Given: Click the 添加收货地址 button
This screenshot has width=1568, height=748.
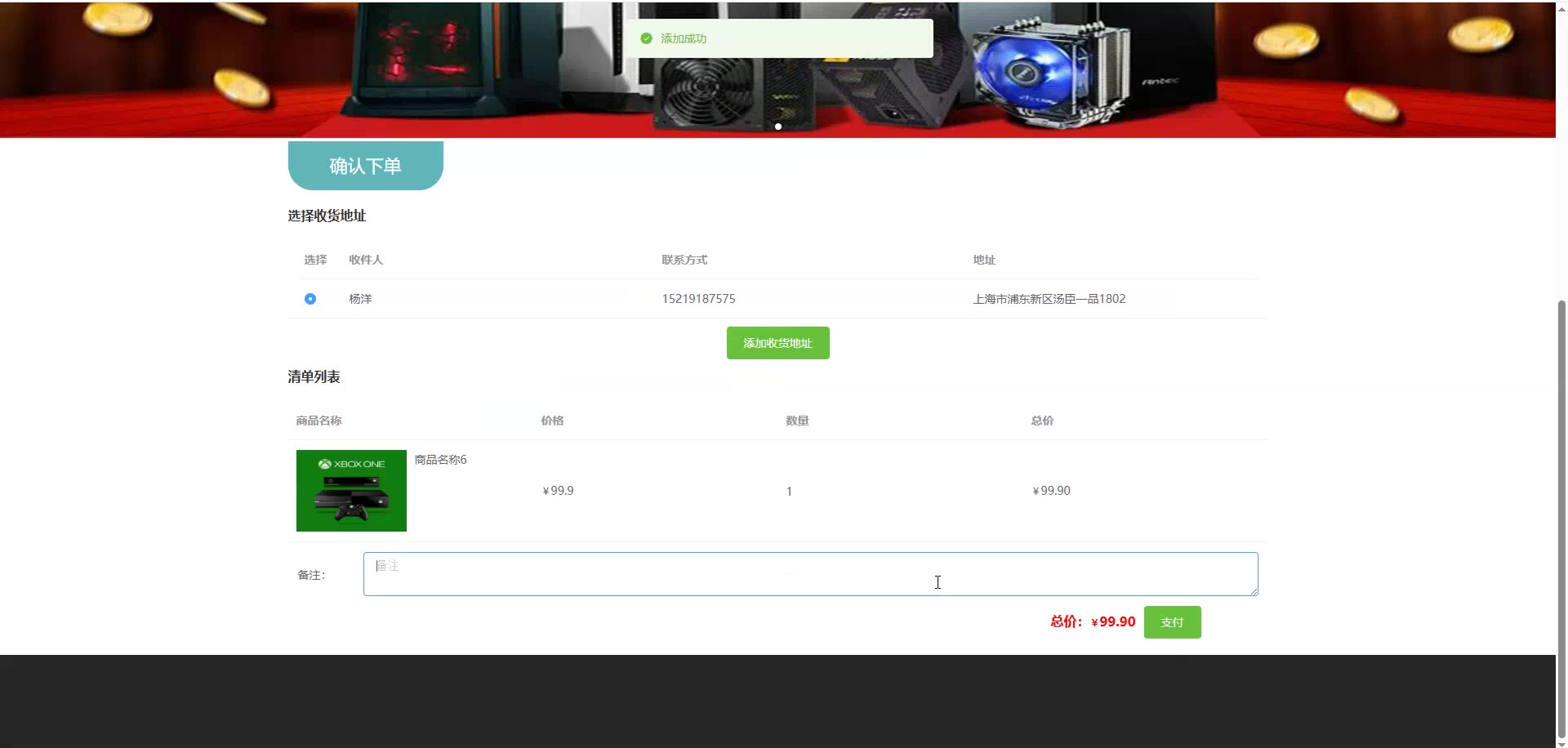Looking at the screenshot, I should (777, 343).
